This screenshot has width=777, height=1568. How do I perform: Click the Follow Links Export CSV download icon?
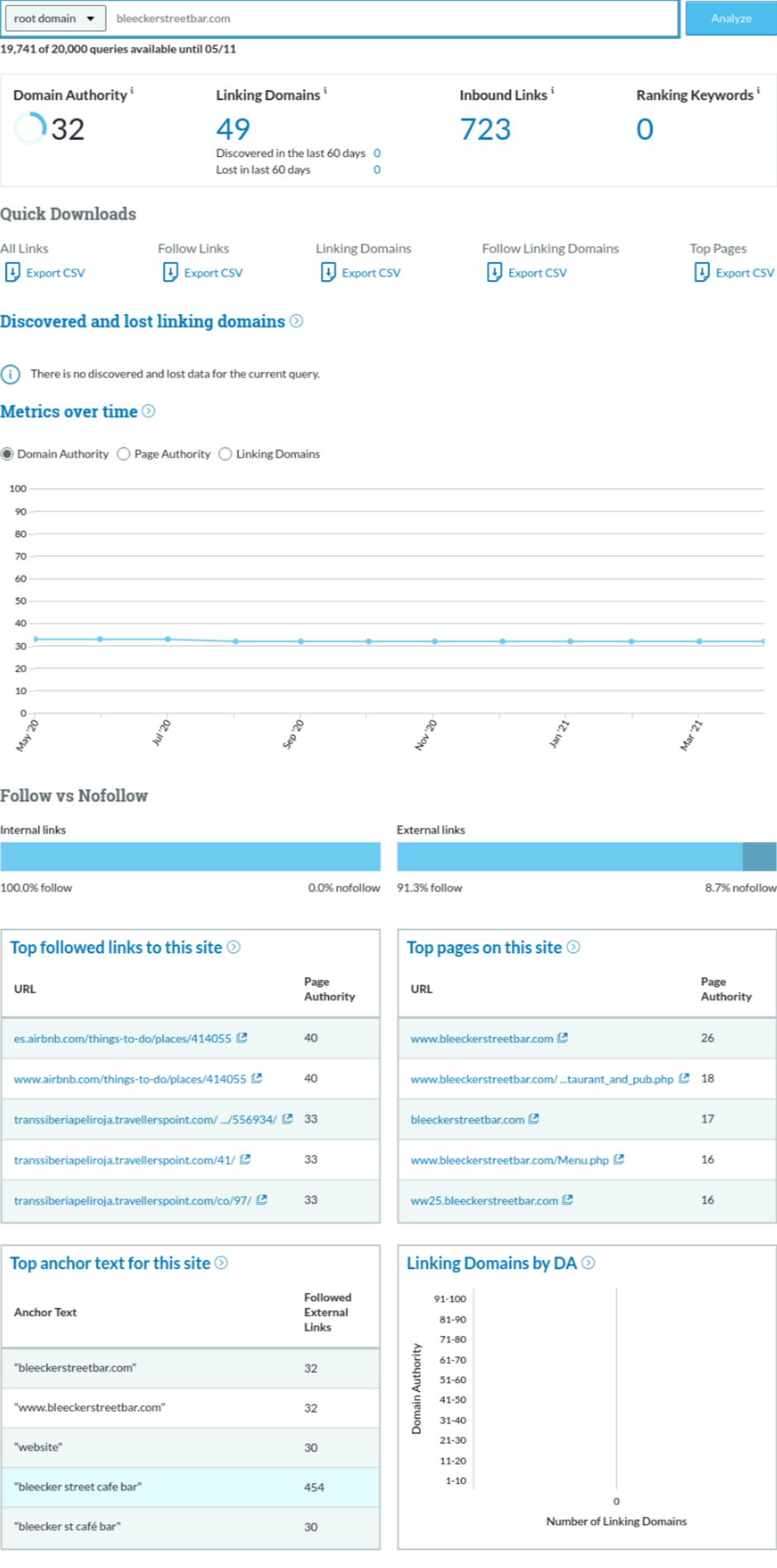pos(170,272)
